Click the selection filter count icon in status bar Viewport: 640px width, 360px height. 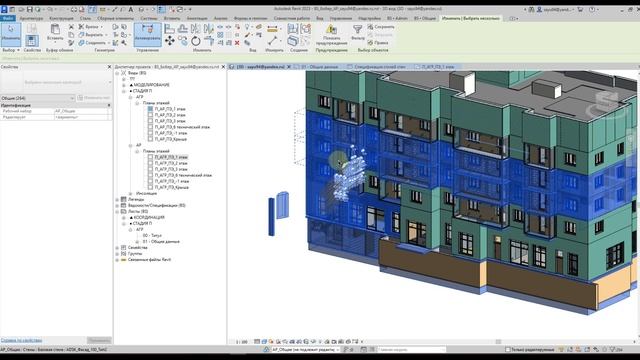(x=616, y=349)
